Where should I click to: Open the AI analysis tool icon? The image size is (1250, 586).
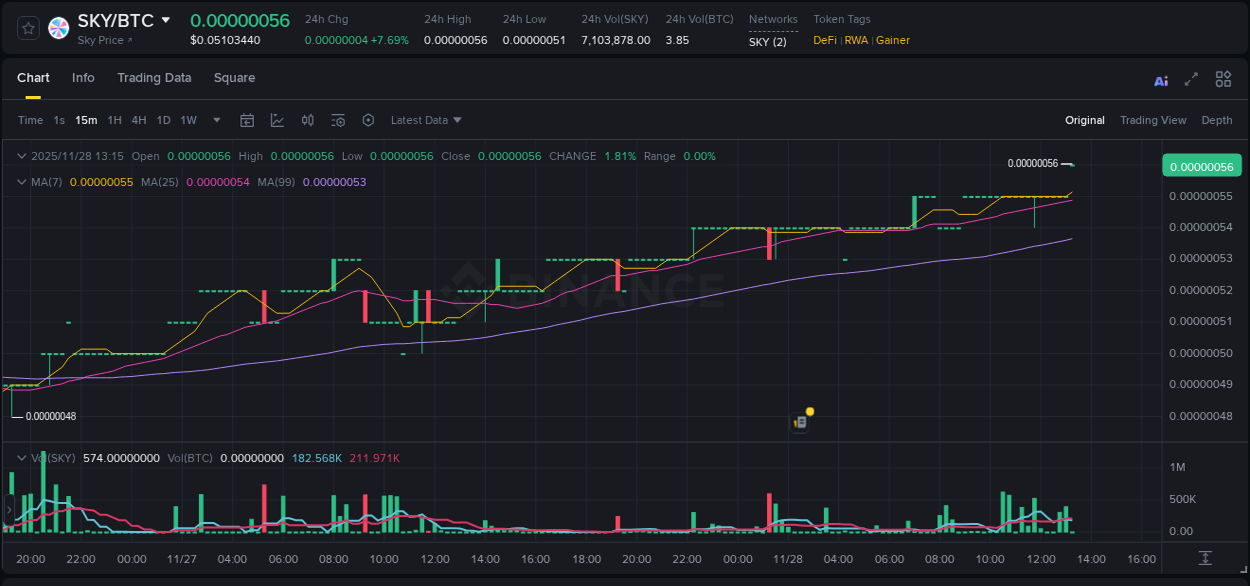coord(1161,80)
